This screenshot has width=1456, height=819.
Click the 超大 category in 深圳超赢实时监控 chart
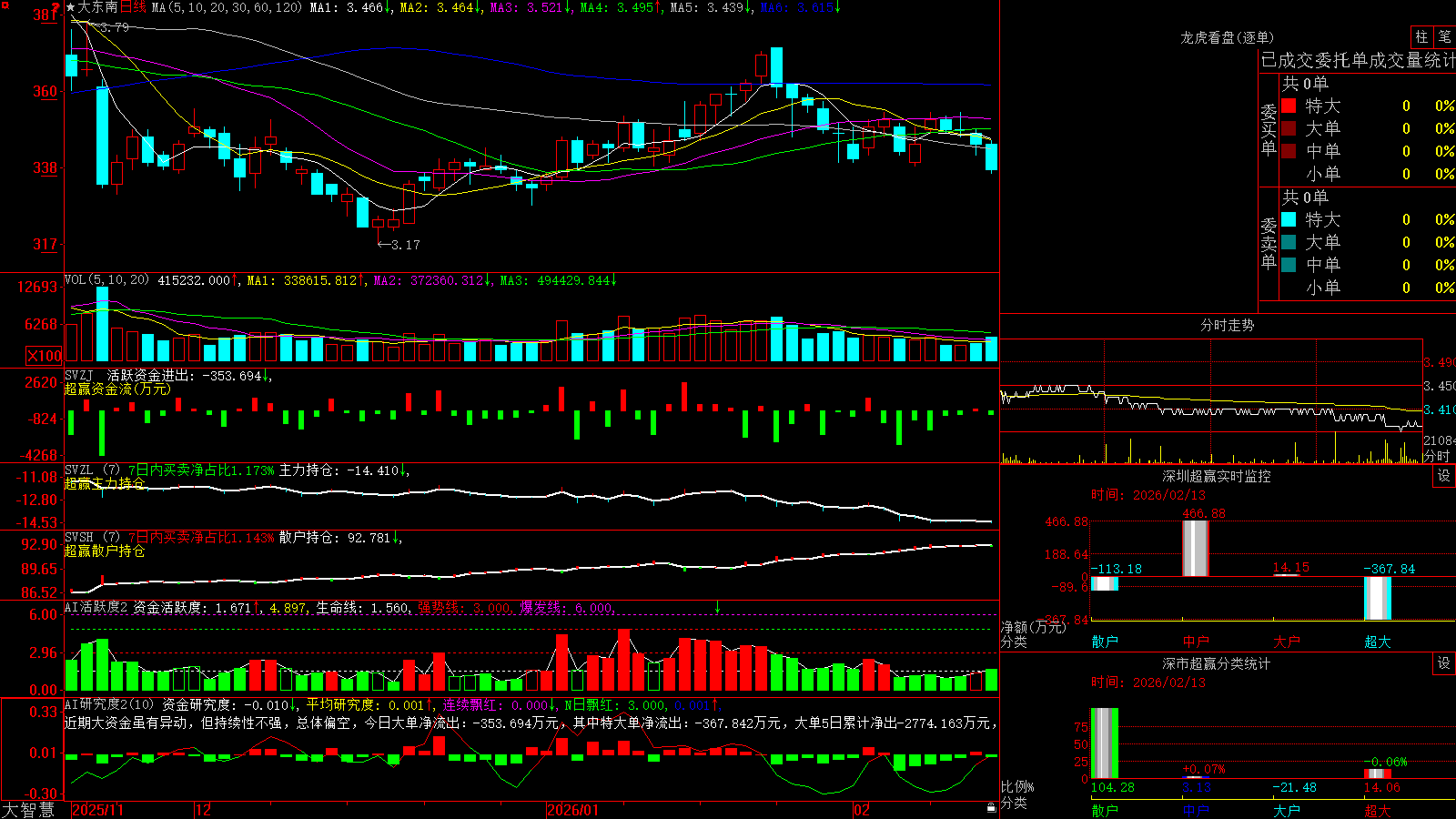point(1378,642)
